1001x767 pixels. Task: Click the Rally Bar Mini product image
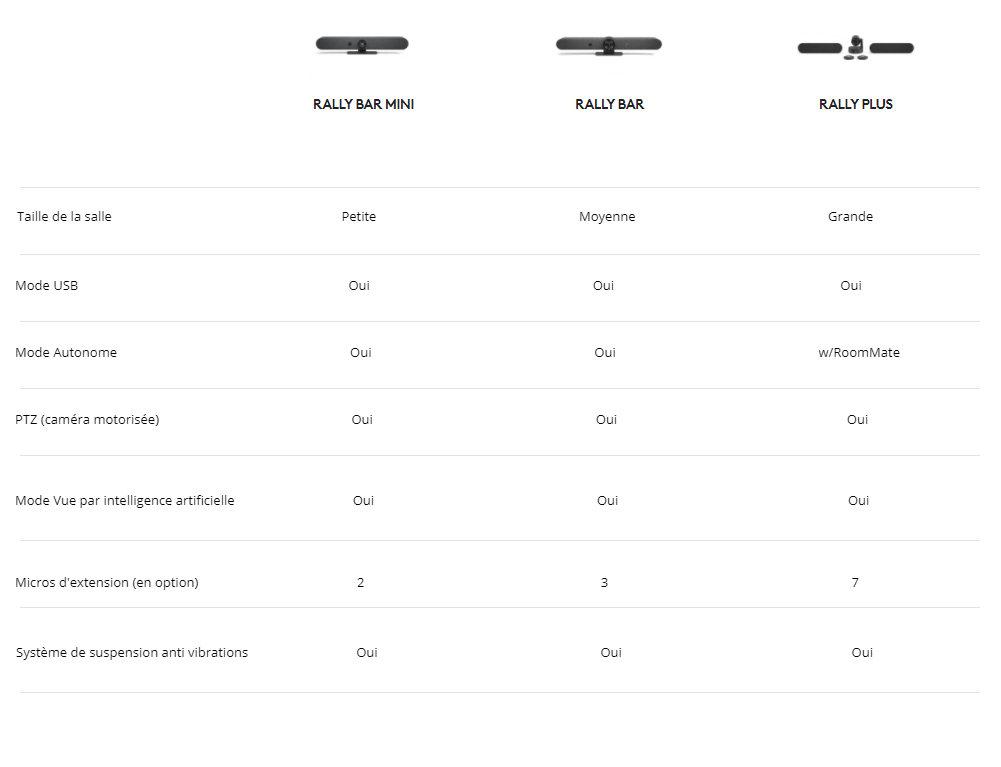(x=362, y=46)
